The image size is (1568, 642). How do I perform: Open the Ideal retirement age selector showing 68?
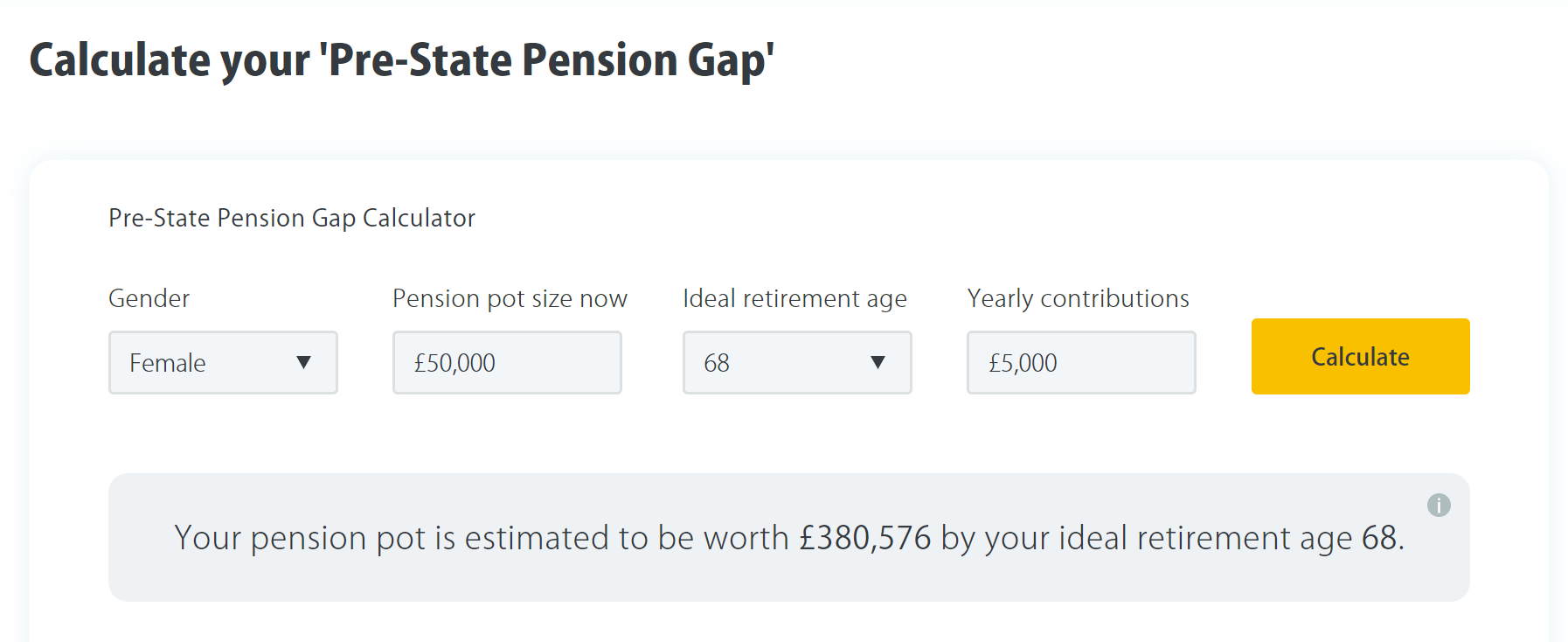pos(796,362)
